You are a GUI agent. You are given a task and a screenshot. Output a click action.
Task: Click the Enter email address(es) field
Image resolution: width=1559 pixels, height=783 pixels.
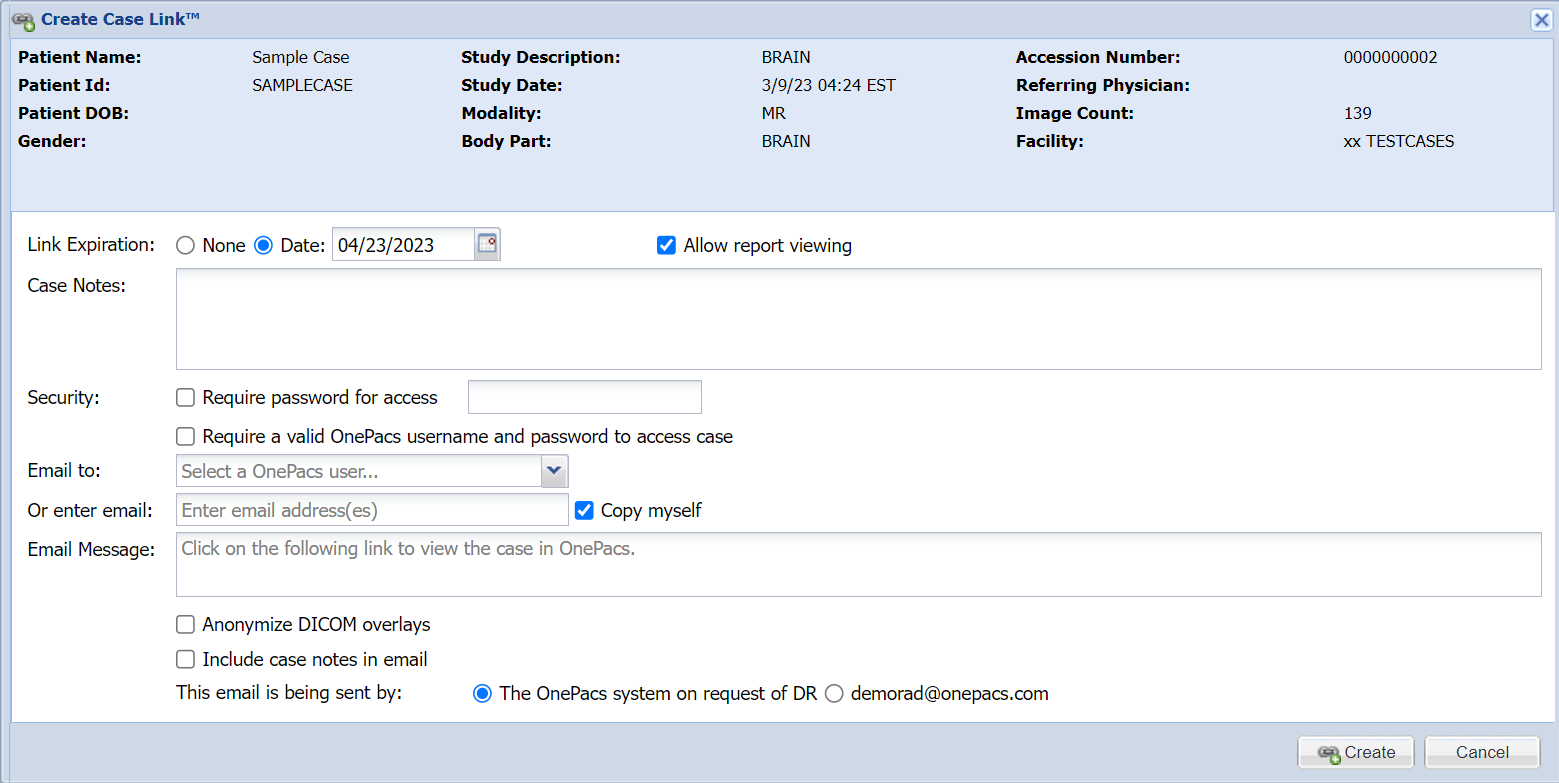point(372,511)
